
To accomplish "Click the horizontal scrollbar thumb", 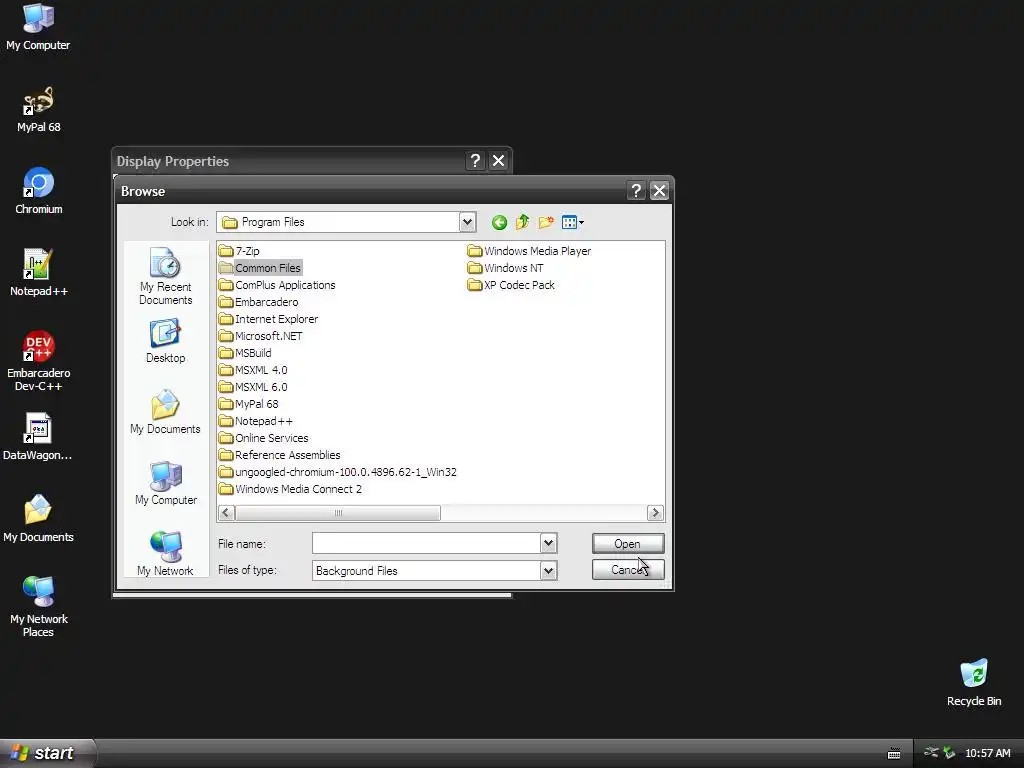I will pyautogui.click(x=338, y=513).
